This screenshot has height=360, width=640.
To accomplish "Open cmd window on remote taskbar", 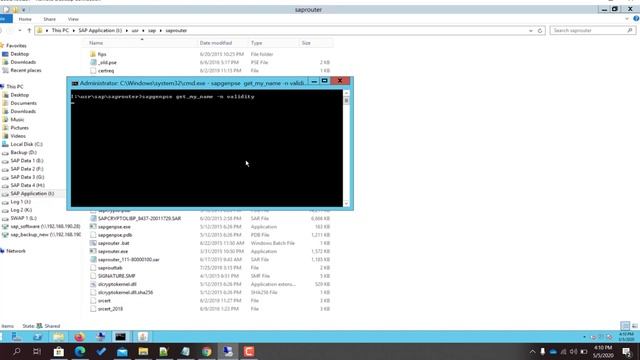I will tap(120, 337).
